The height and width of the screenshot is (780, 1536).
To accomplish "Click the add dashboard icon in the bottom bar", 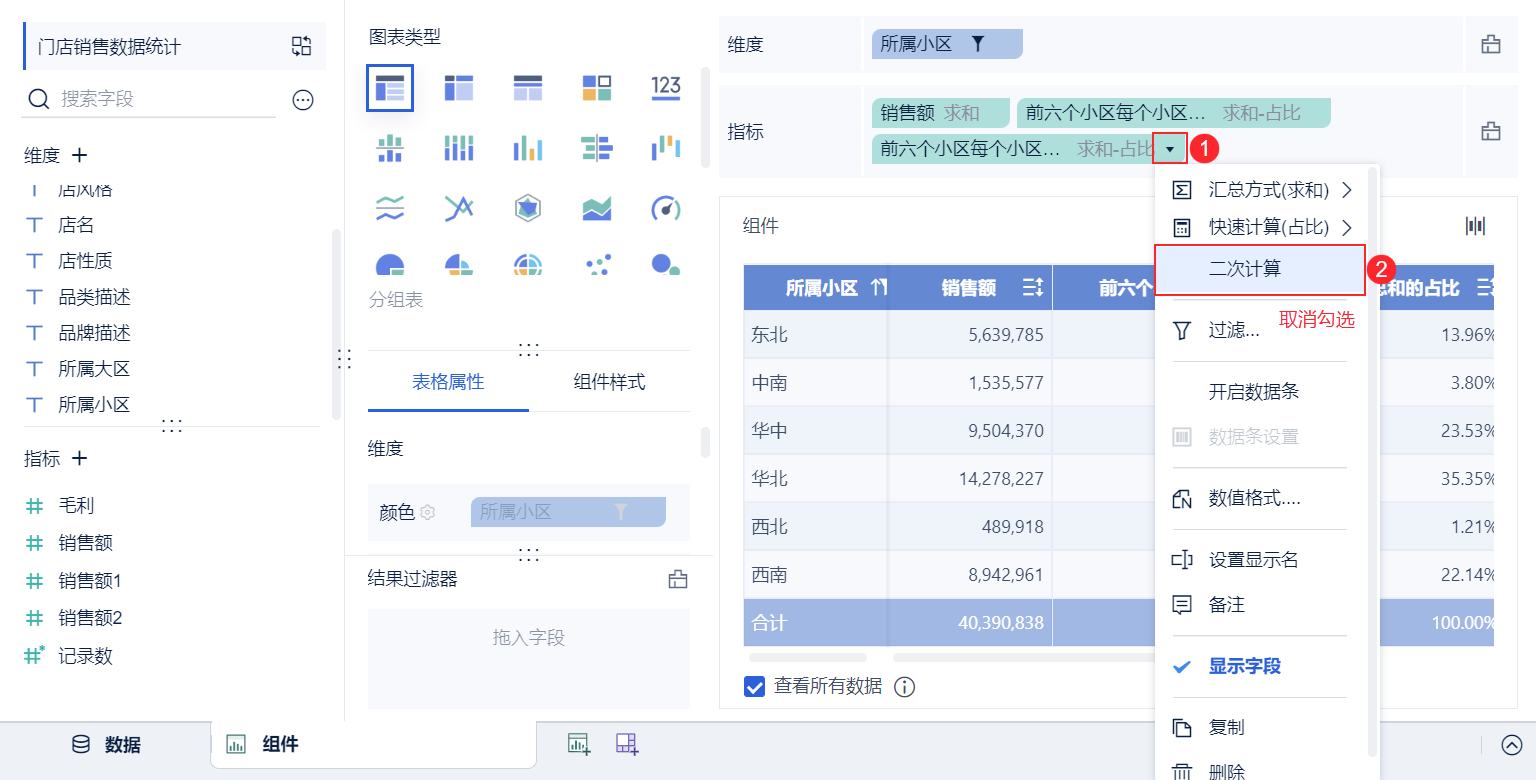I will (x=627, y=743).
